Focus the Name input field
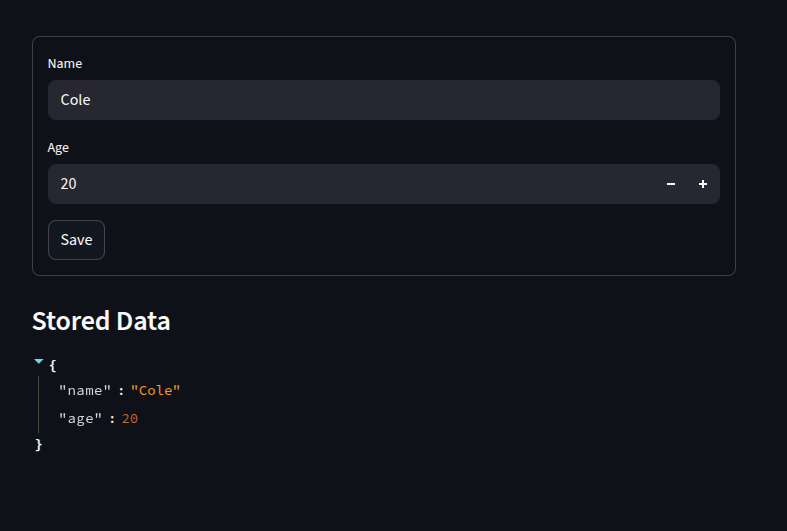 pos(384,100)
